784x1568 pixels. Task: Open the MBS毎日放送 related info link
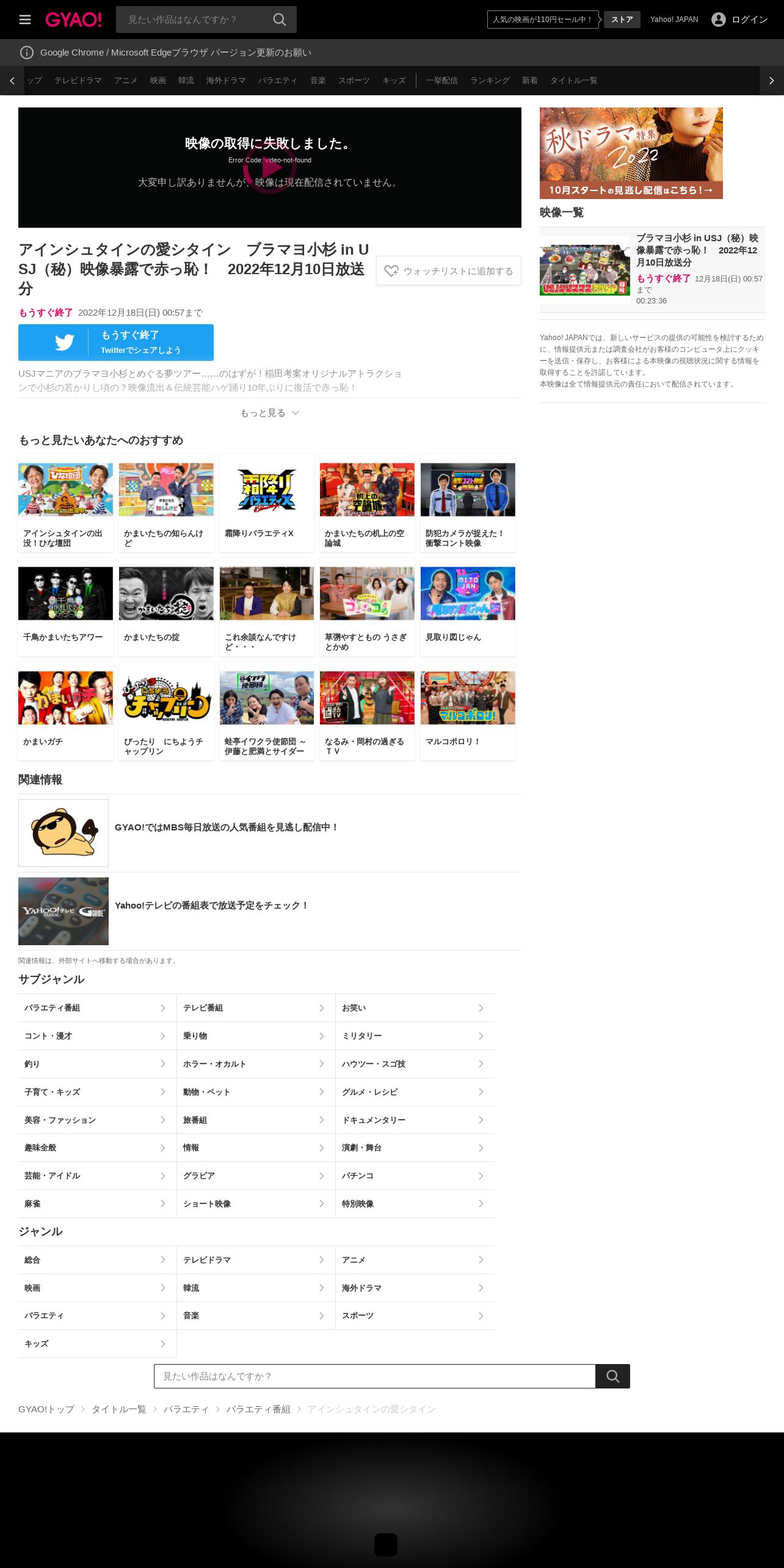pos(269,833)
